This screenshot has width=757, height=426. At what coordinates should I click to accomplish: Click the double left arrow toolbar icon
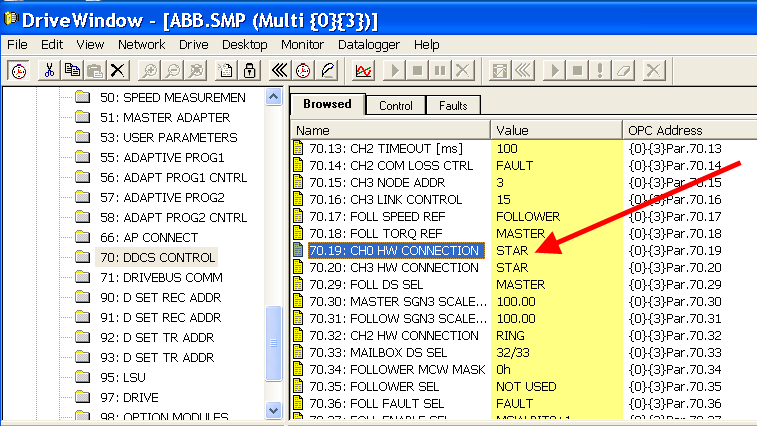coord(281,70)
